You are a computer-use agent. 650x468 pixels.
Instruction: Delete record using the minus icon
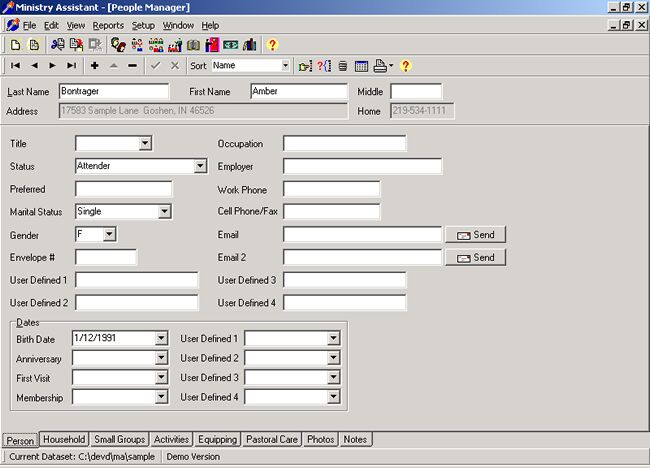pyautogui.click(x=132, y=66)
